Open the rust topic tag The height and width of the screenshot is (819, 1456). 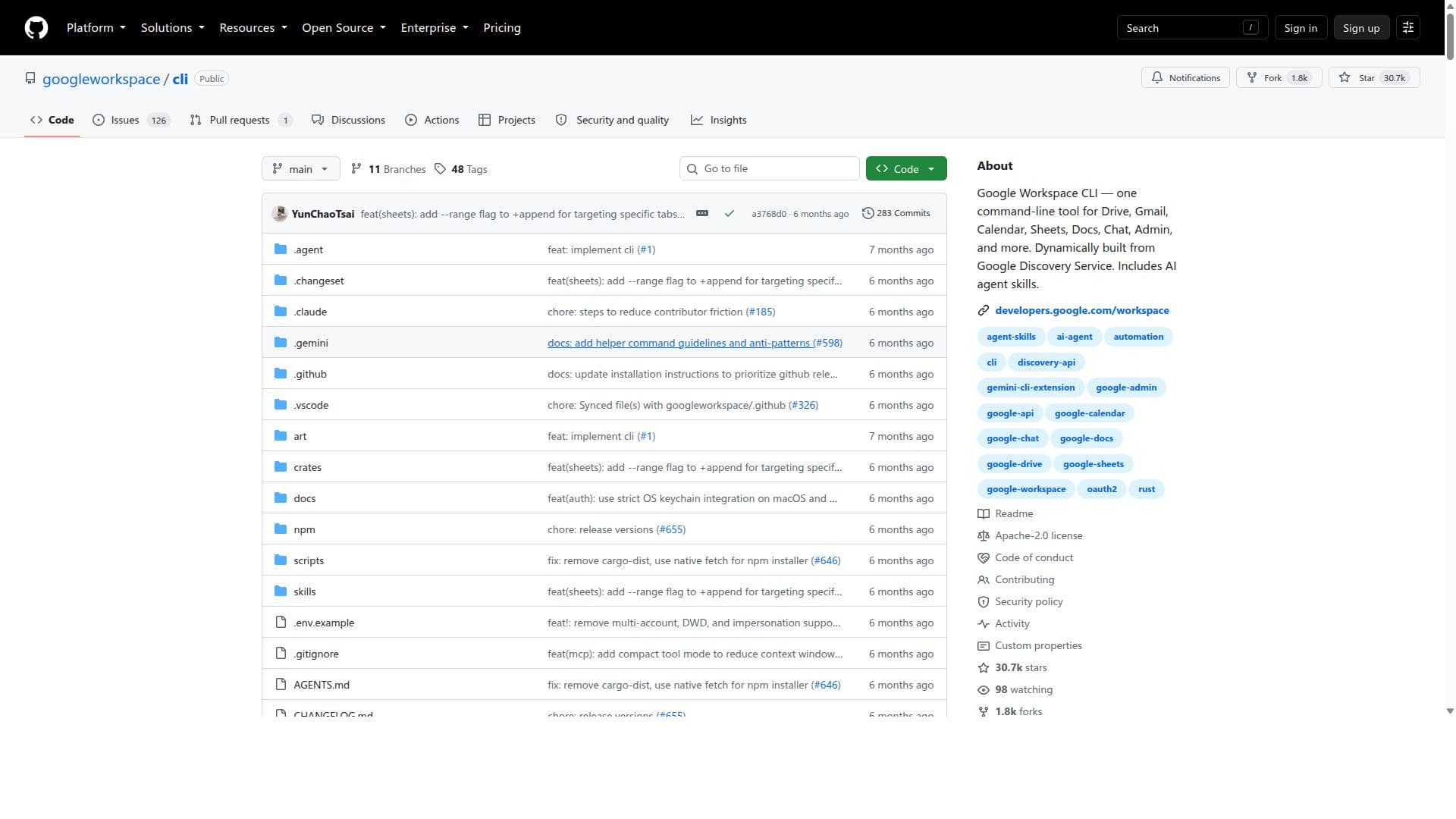pos(1146,489)
